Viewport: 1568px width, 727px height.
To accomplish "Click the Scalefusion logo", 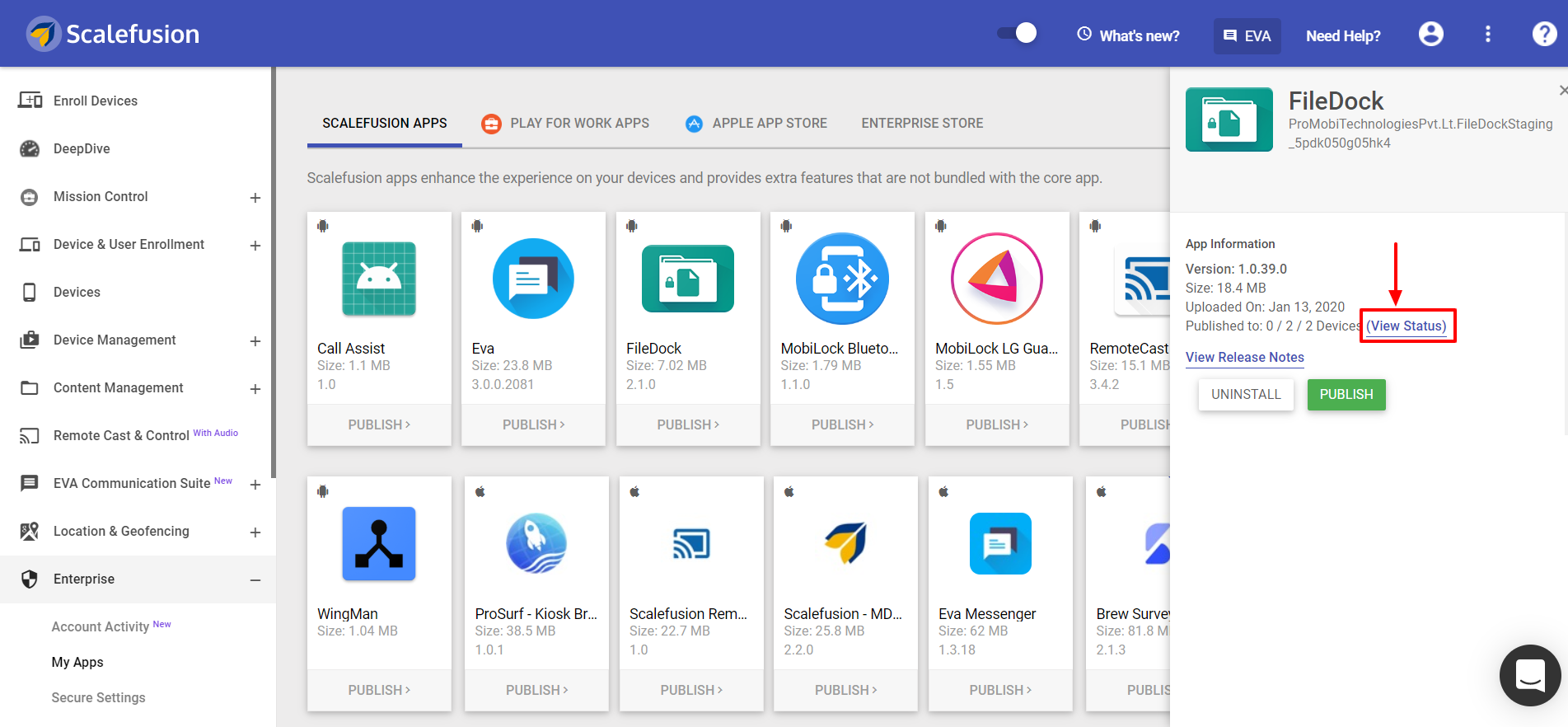I will [113, 34].
